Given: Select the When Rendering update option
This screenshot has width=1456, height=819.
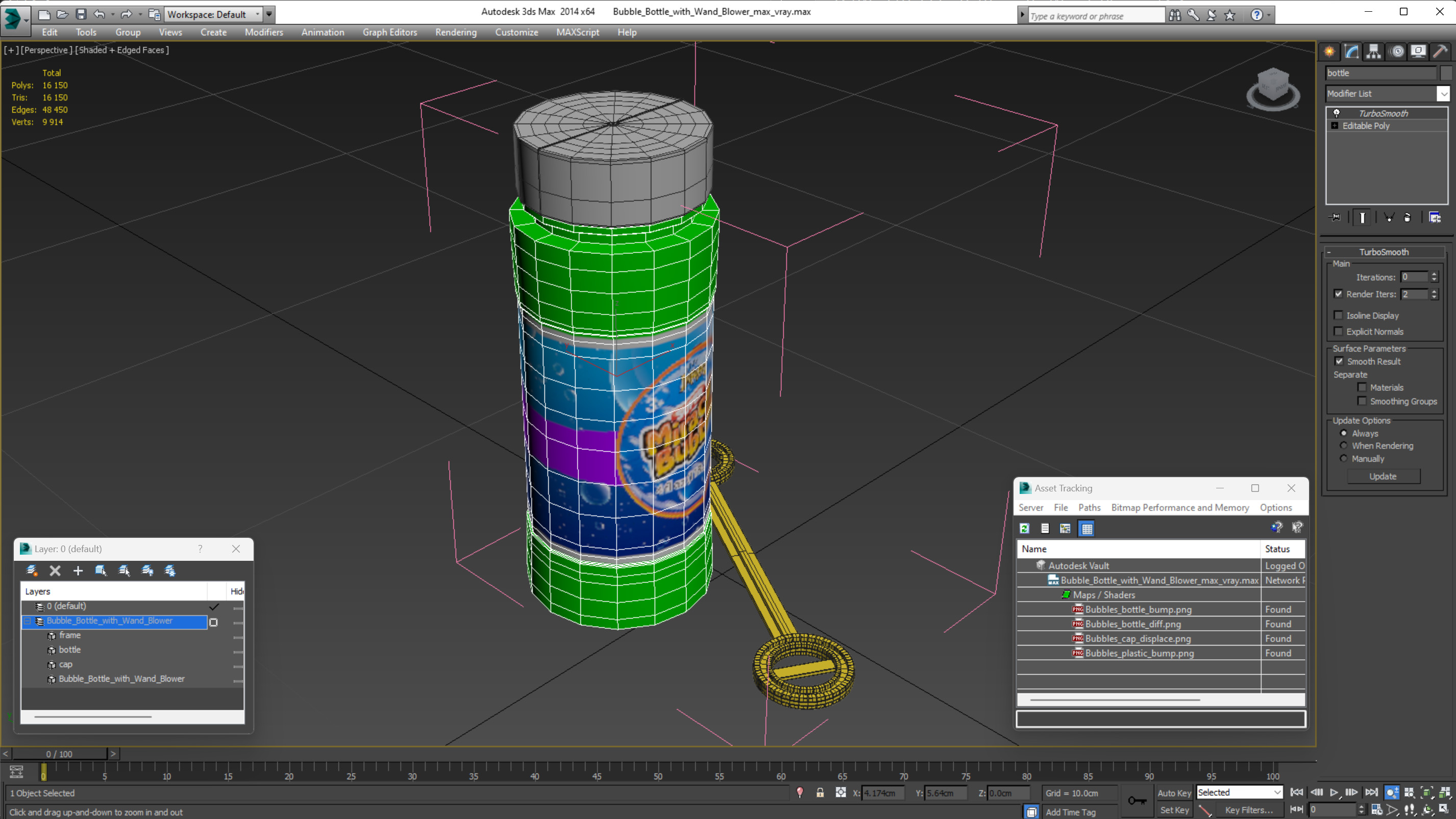Looking at the screenshot, I should click(1344, 445).
